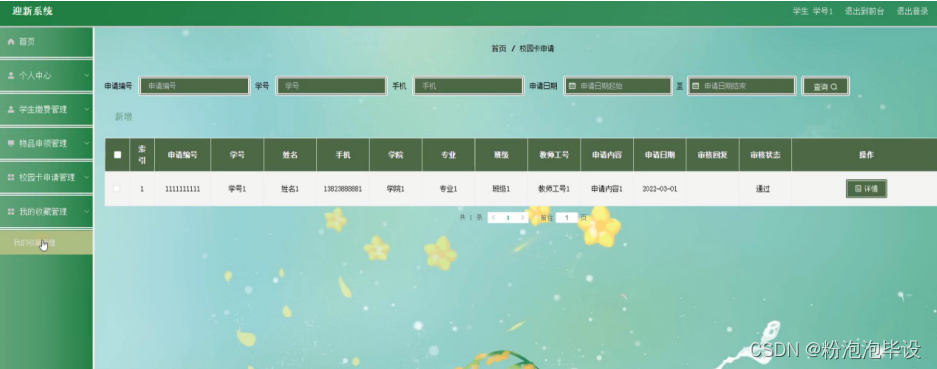The image size is (937, 369).
Task: Expand the 物品申领管理 menu chevron
Action: coord(87,144)
